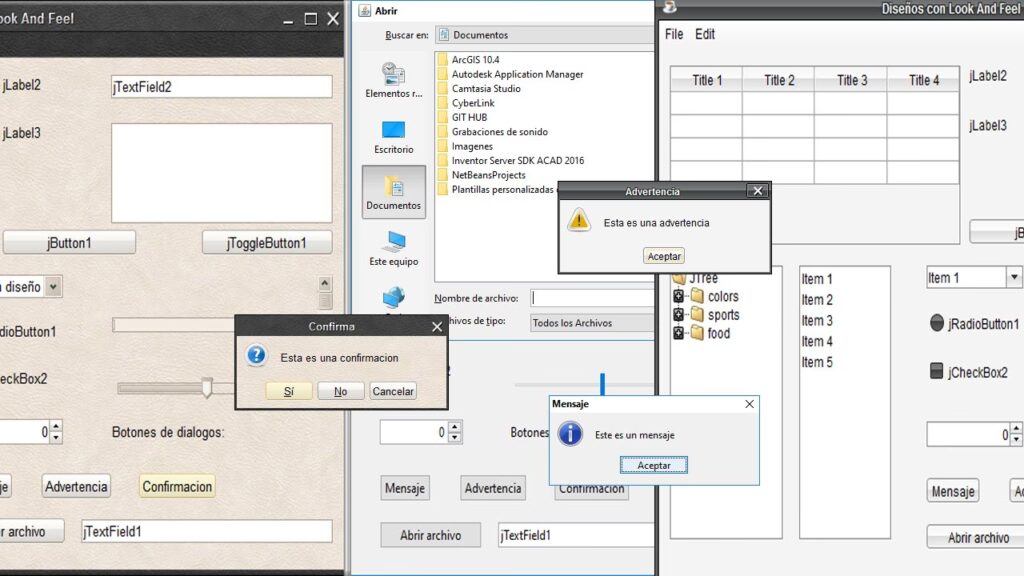Screen dimensions: 1024x576
Task: Select the NetBeansProjects folder
Action: pyautogui.click(x=488, y=175)
